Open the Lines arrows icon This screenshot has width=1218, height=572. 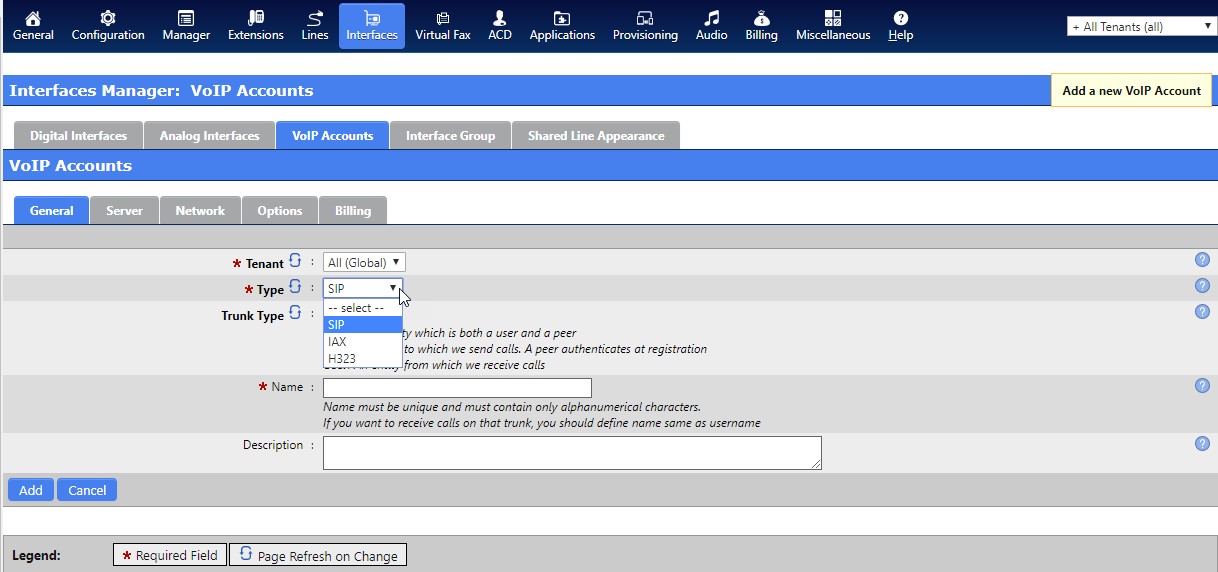tap(315, 18)
